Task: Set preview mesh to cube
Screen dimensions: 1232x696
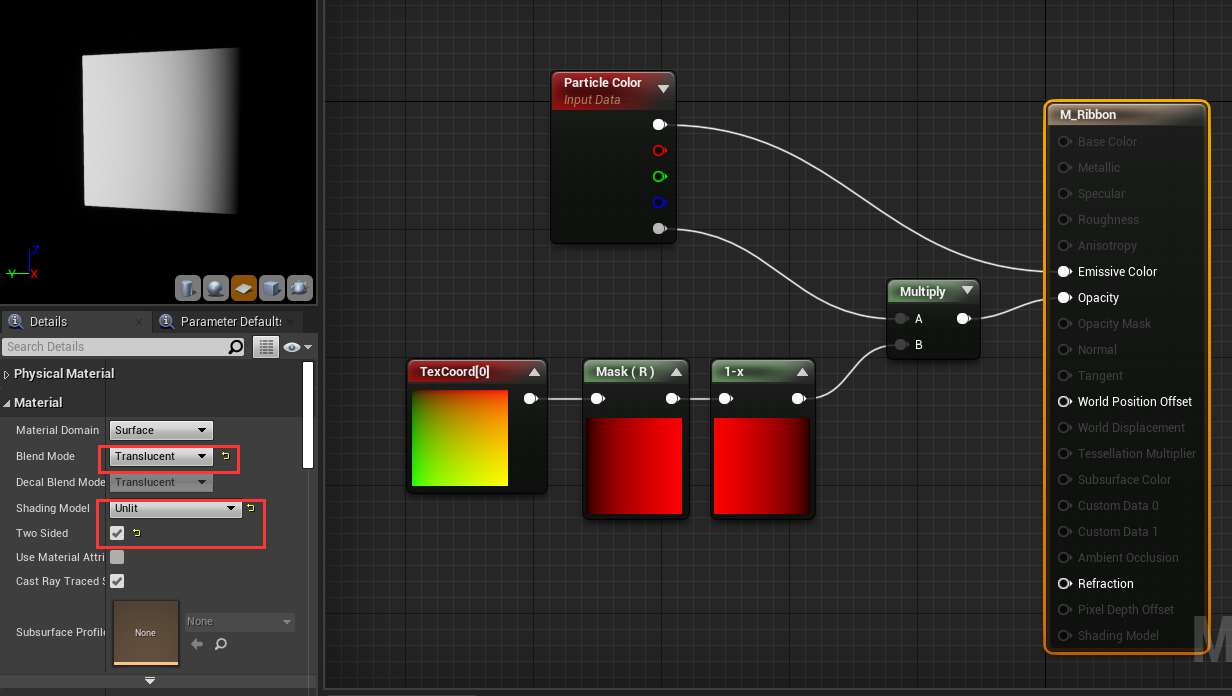Action: tap(271, 289)
